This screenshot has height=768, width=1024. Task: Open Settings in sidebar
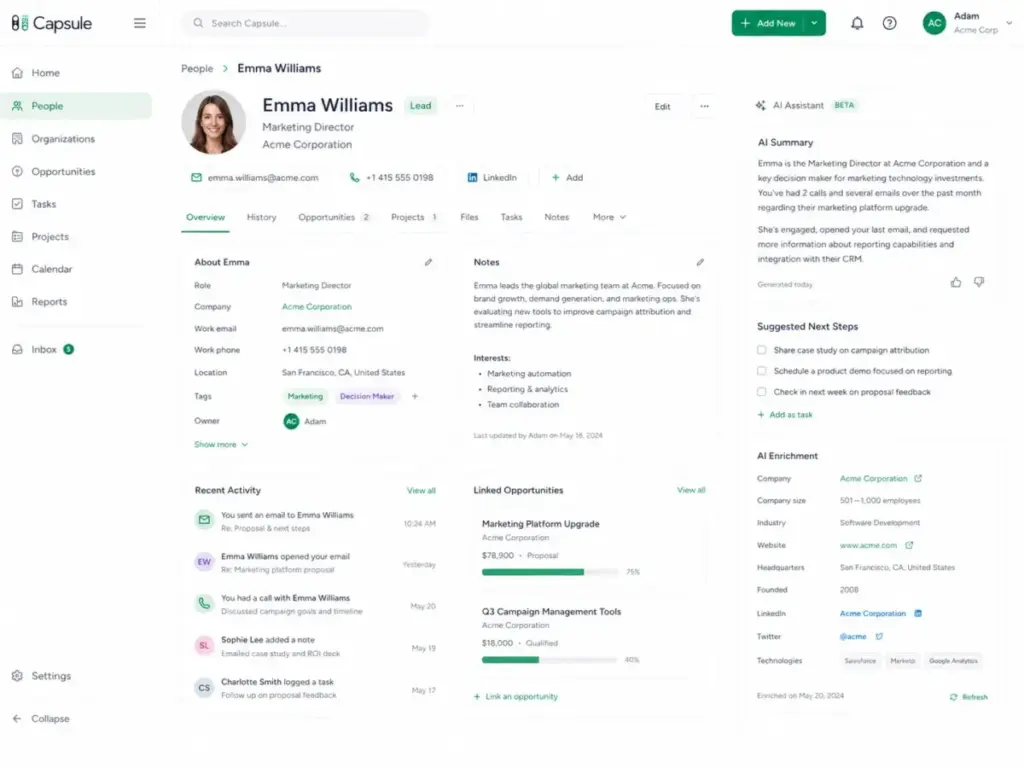pos(76,676)
